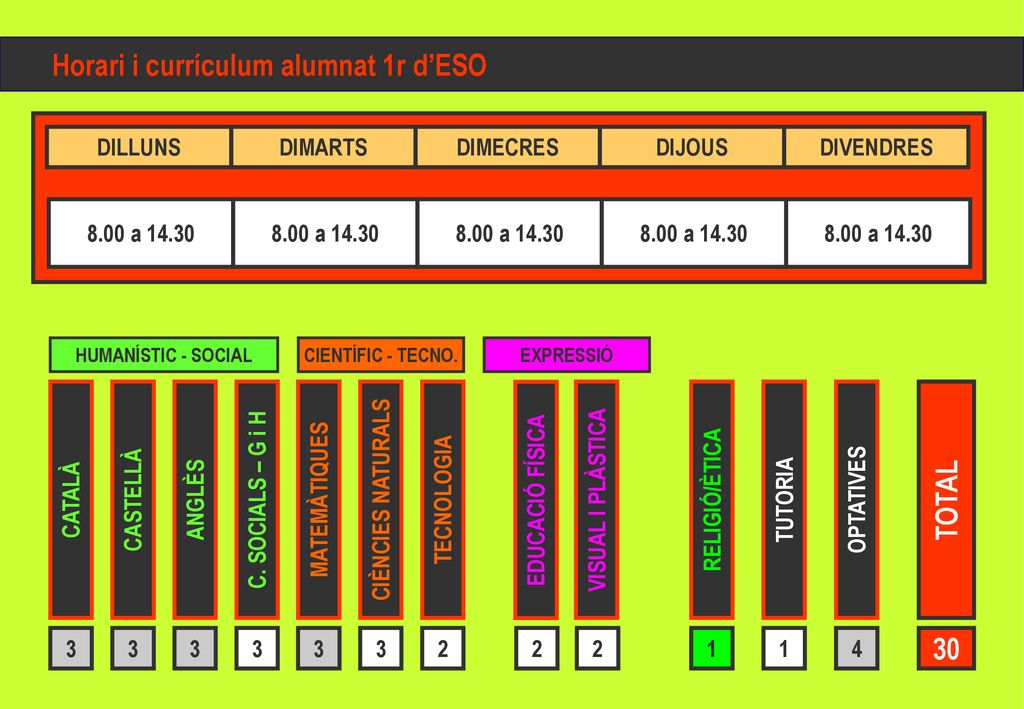Click the hours box 2 below VISUAL I PLÀSTICA
This screenshot has width=1024, height=709.
click(x=598, y=648)
